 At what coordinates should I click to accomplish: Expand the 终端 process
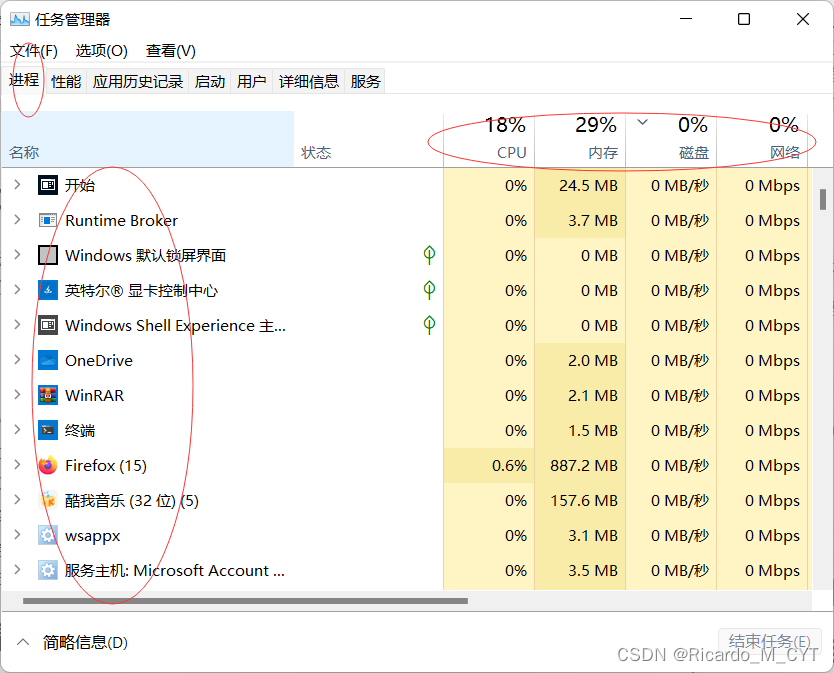[17, 430]
